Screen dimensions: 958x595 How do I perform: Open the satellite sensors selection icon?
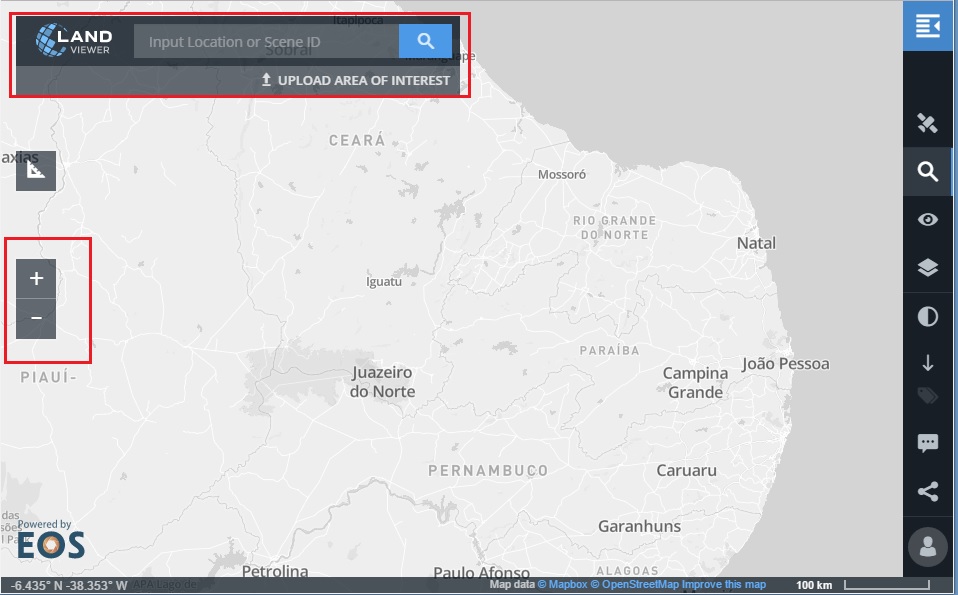pyautogui.click(x=927, y=123)
